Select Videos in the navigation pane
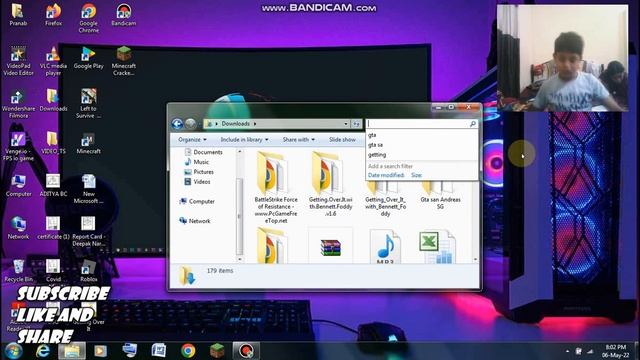Viewport: 640px width, 360px height. point(197,182)
